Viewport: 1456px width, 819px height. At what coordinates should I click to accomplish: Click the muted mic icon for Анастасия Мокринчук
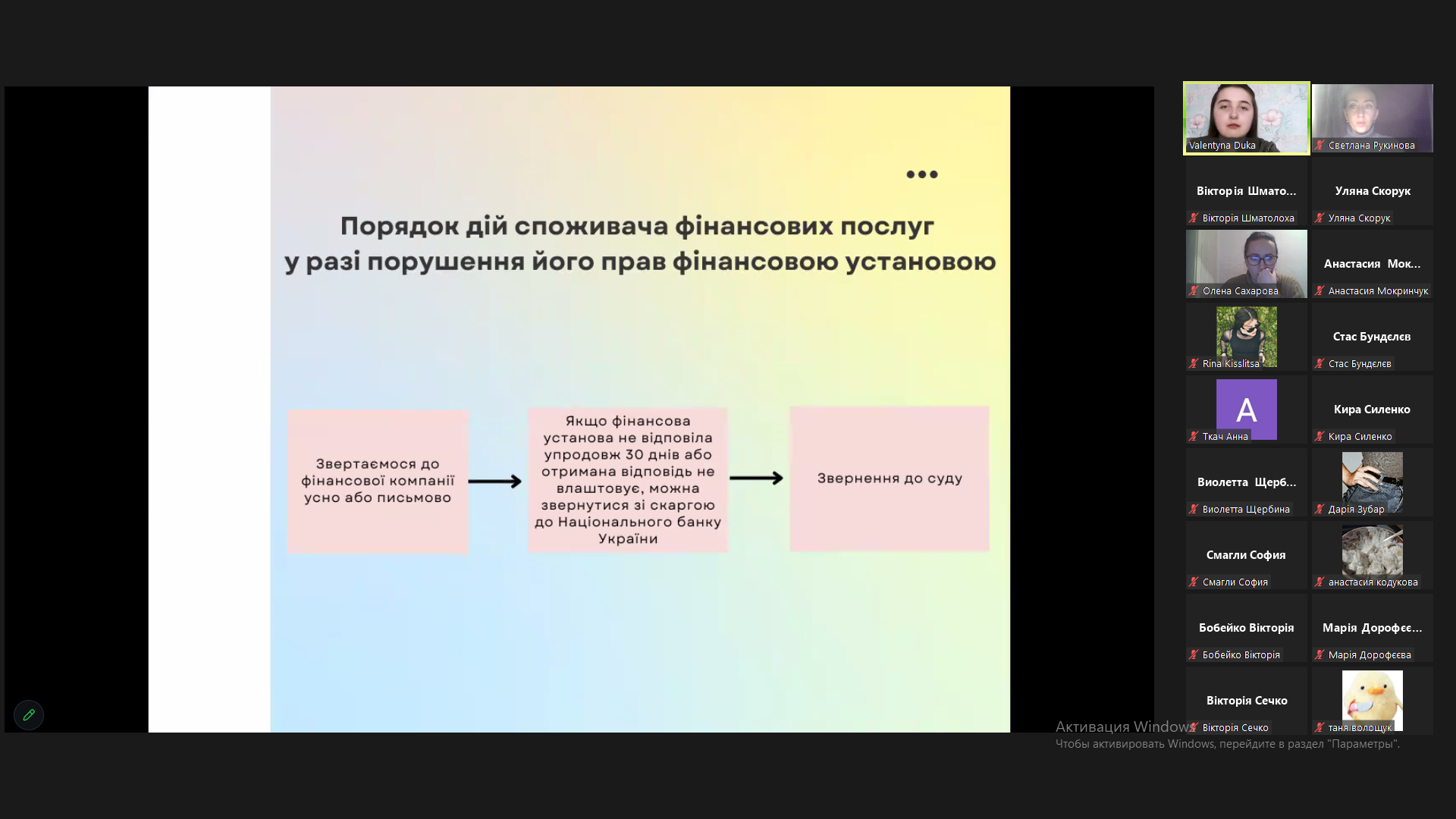(x=1320, y=291)
